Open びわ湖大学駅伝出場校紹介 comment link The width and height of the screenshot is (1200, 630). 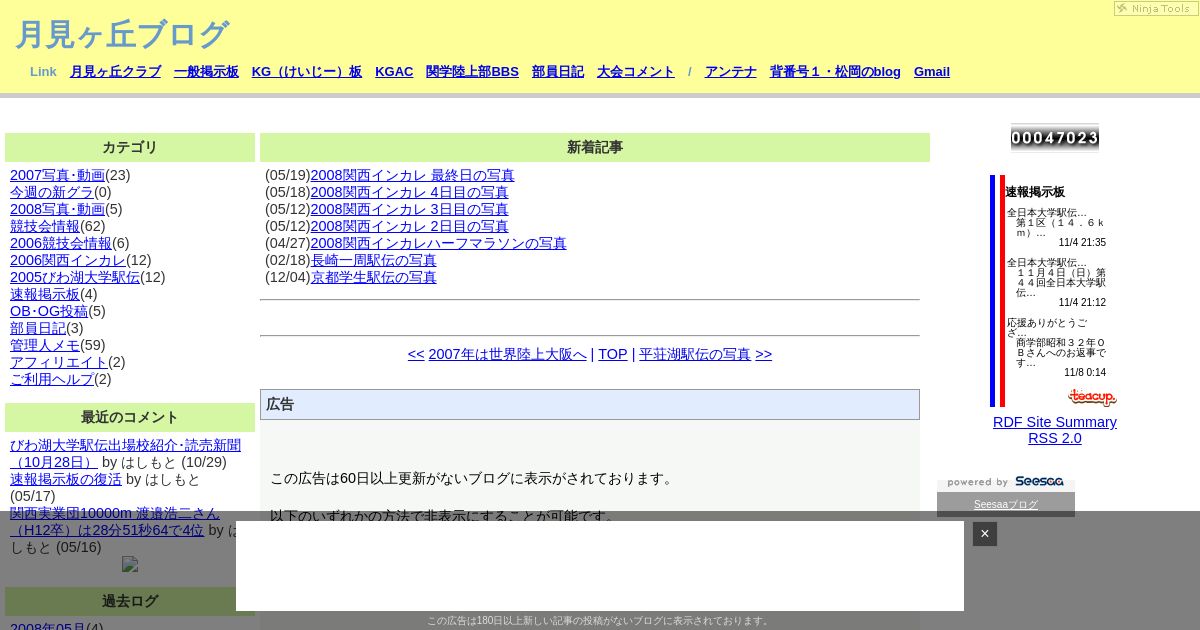125,453
